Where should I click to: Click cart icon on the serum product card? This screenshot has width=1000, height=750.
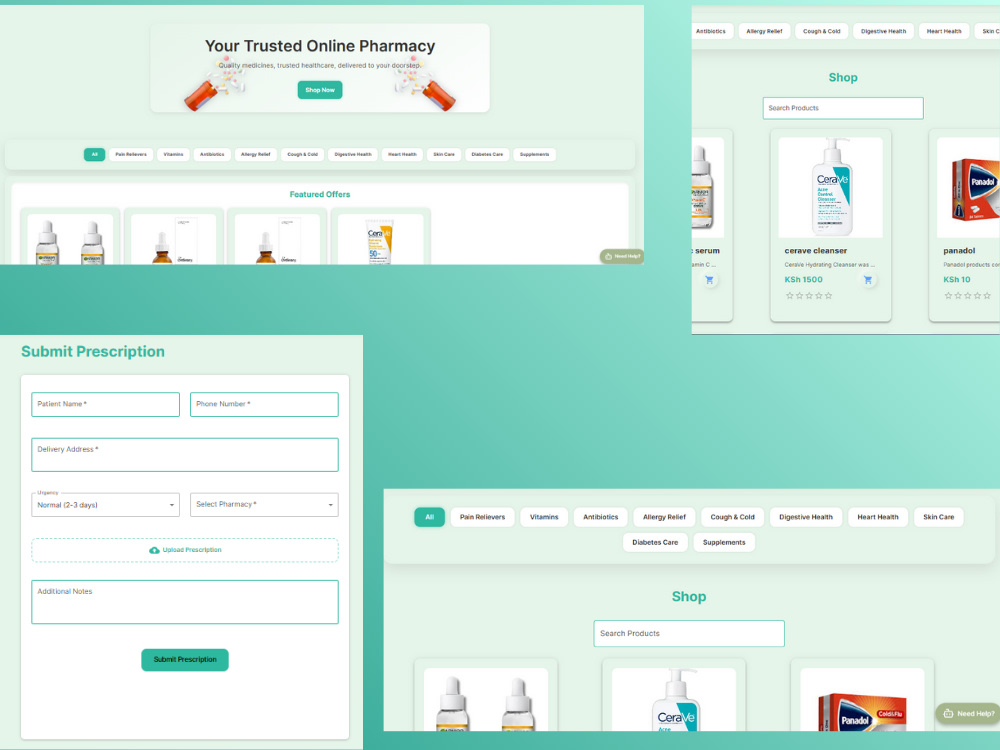709,280
